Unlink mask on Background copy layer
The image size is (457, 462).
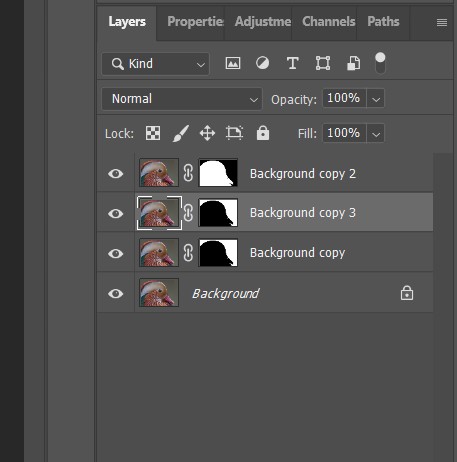tap(188, 253)
